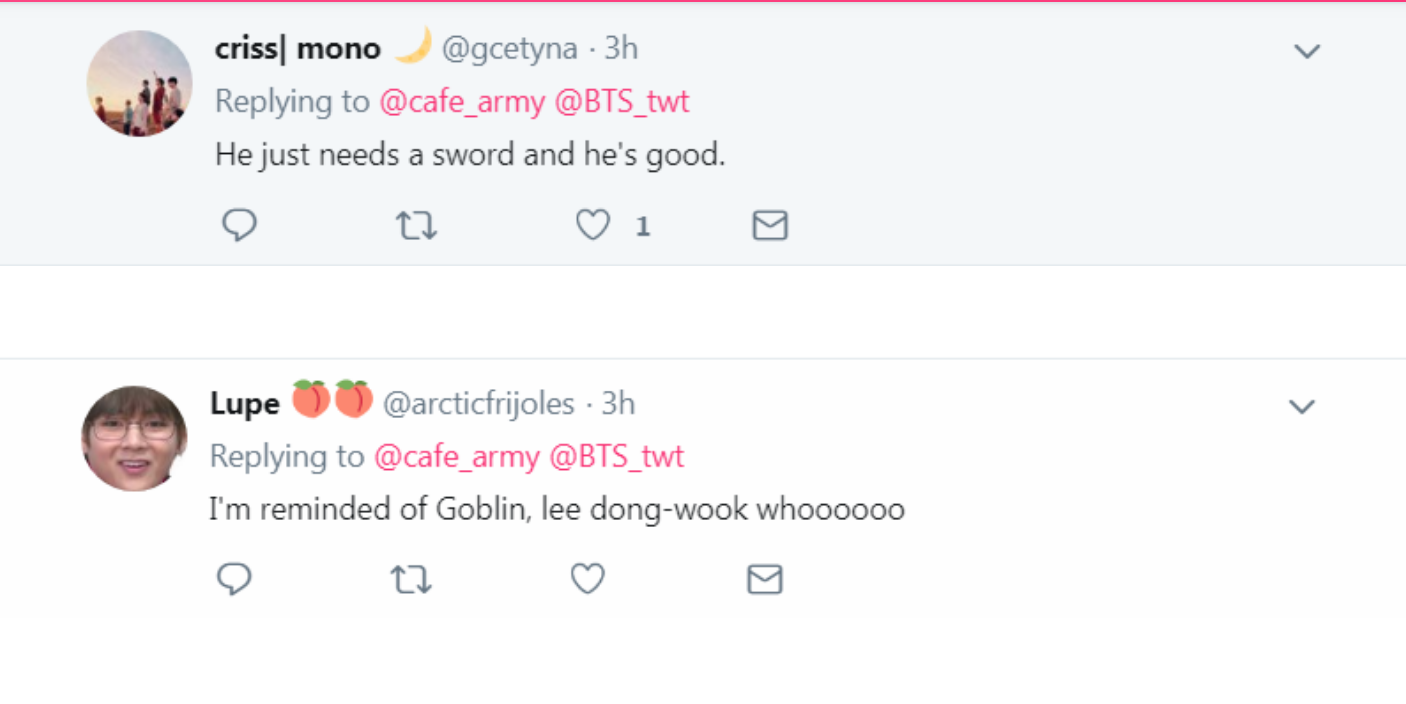1406x704 pixels.
Task: Retweet criss| mono's tweet
Action: tap(416, 226)
